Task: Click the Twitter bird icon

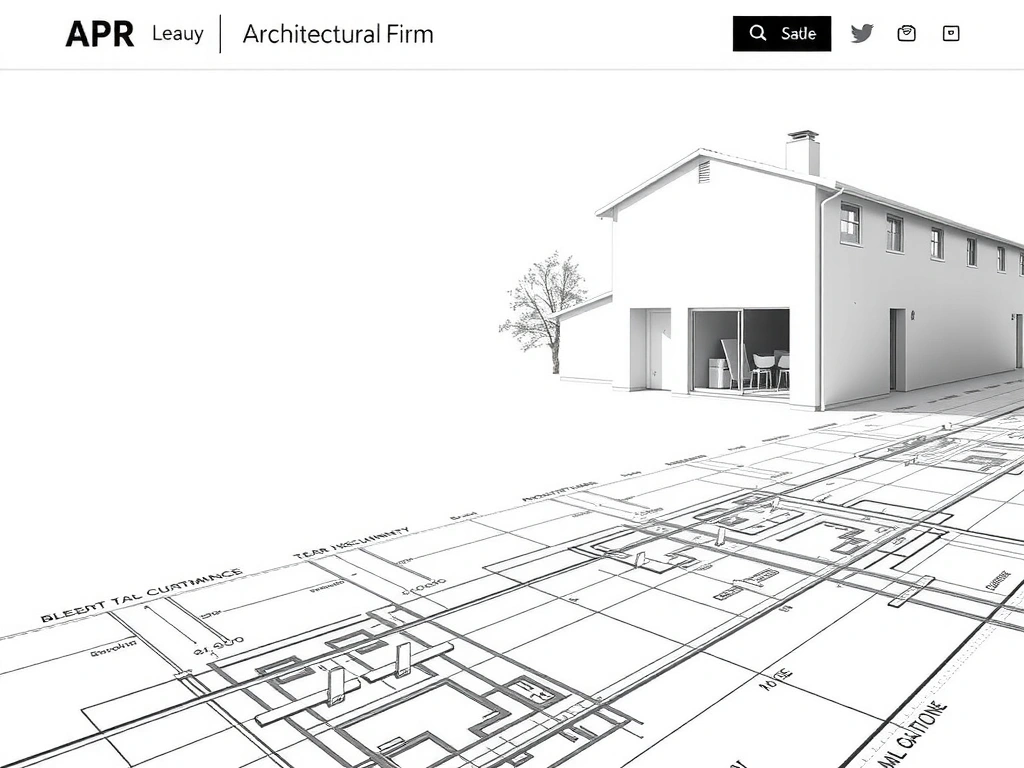Action: point(861,33)
